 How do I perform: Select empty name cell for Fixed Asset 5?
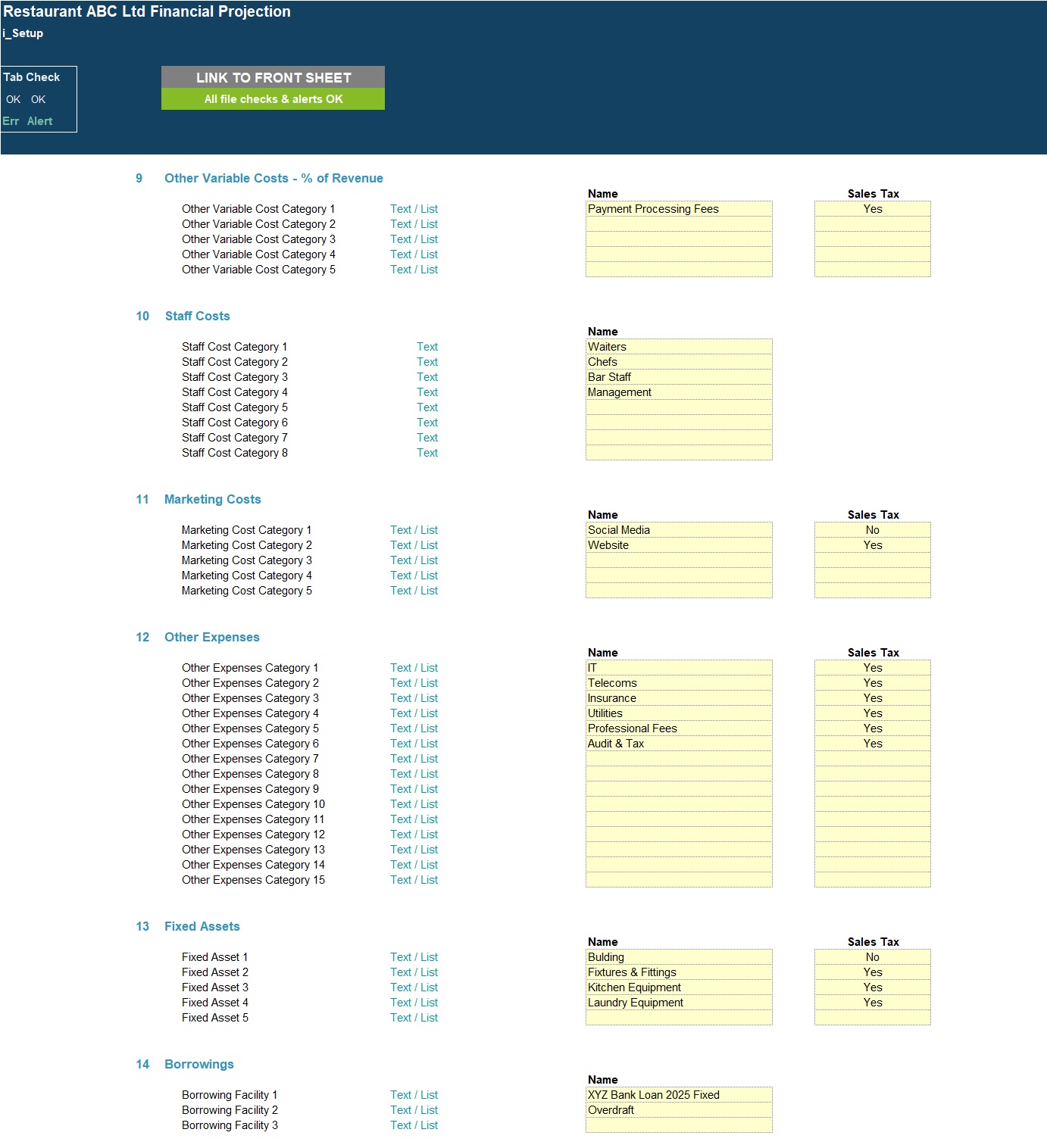click(x=679, y=1018)
